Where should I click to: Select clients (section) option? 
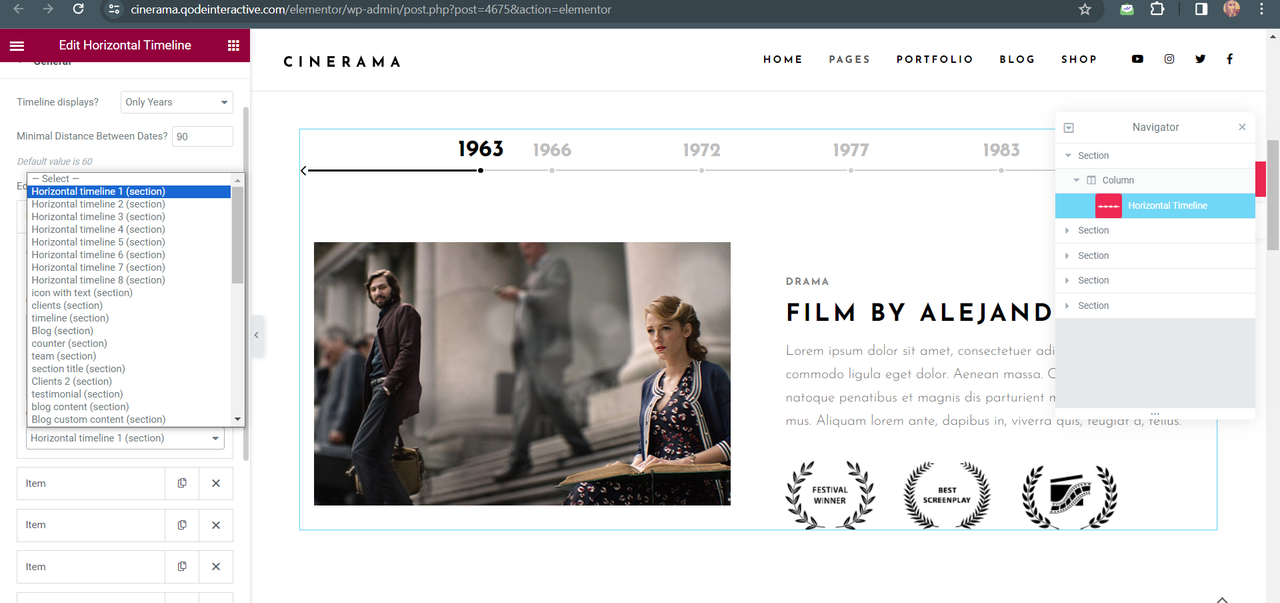(x=130, y=305)
